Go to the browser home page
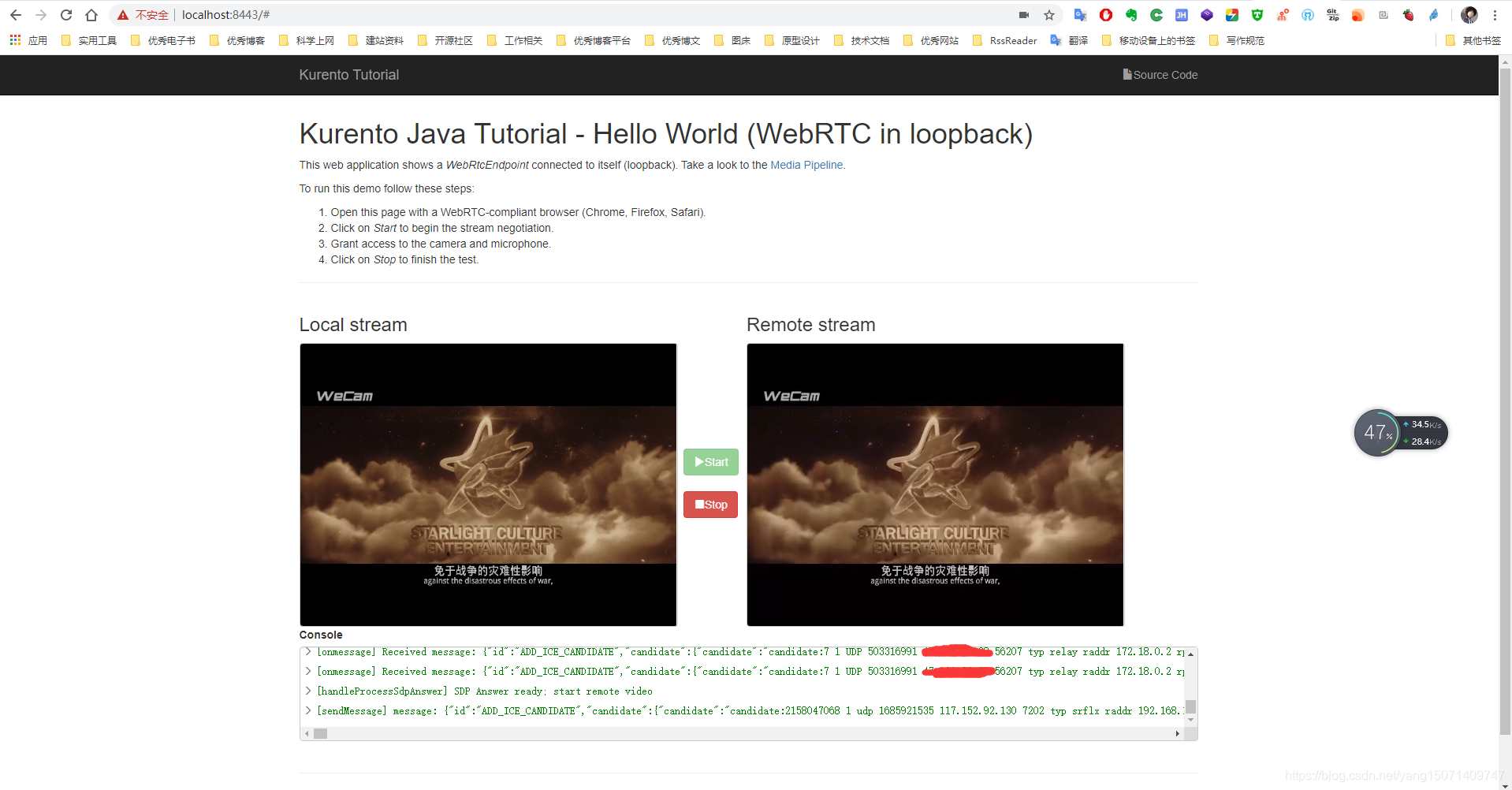This screenshot has width=1512, height=790. pos(91,15)
